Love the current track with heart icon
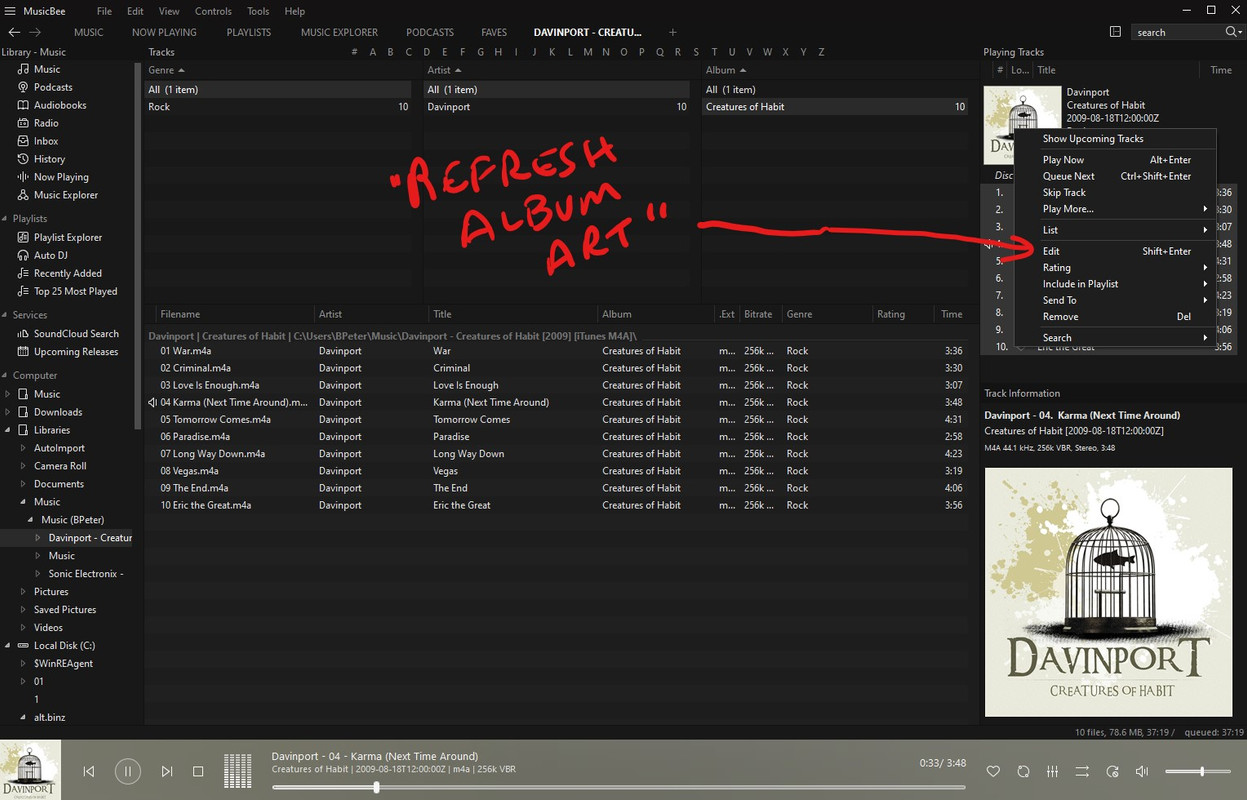This screenshot has width=1247, height=800. pyautogui.click(x=993, y=771)
